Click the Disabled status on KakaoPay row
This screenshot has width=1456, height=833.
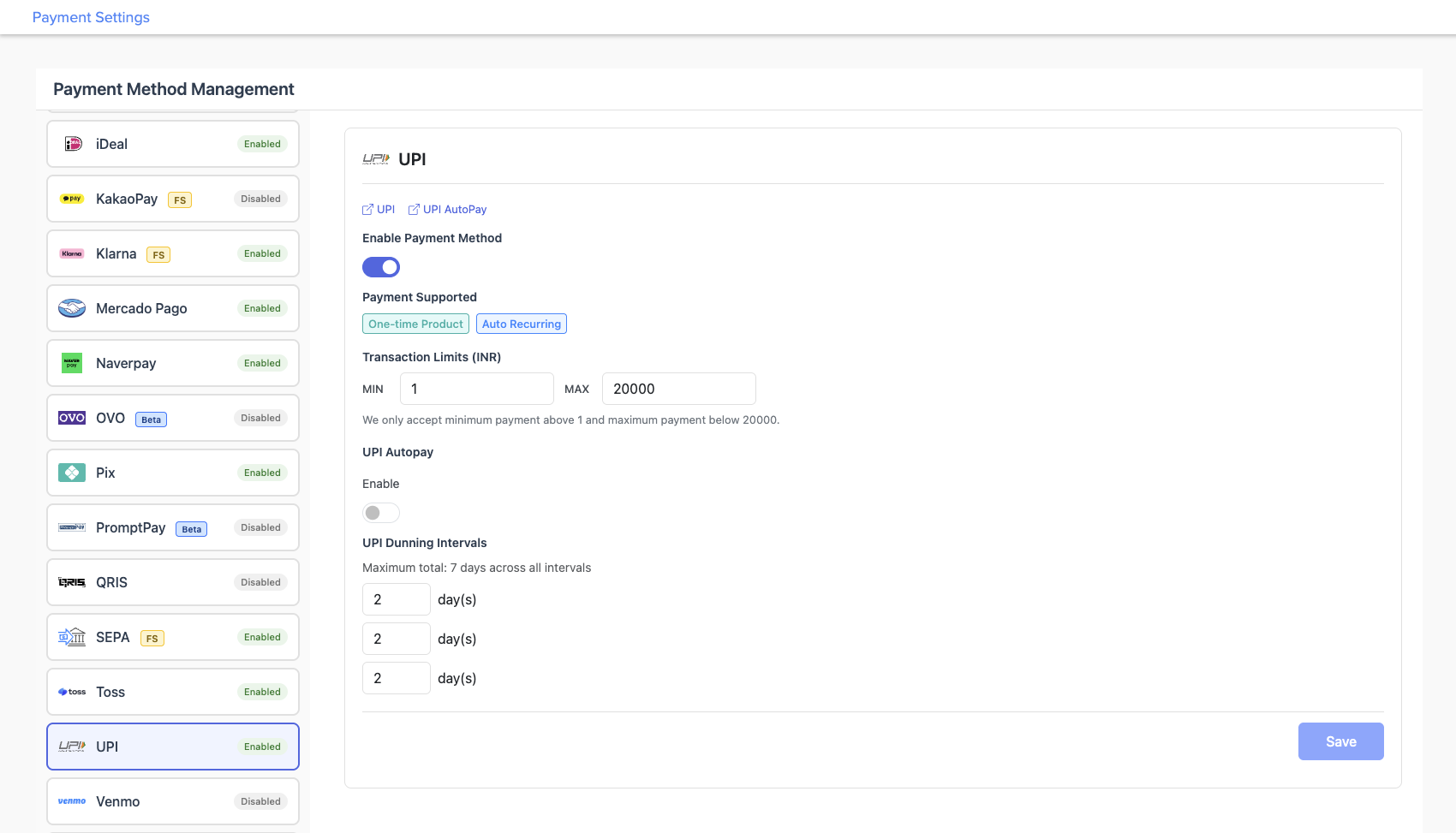(x=260, y=199)
